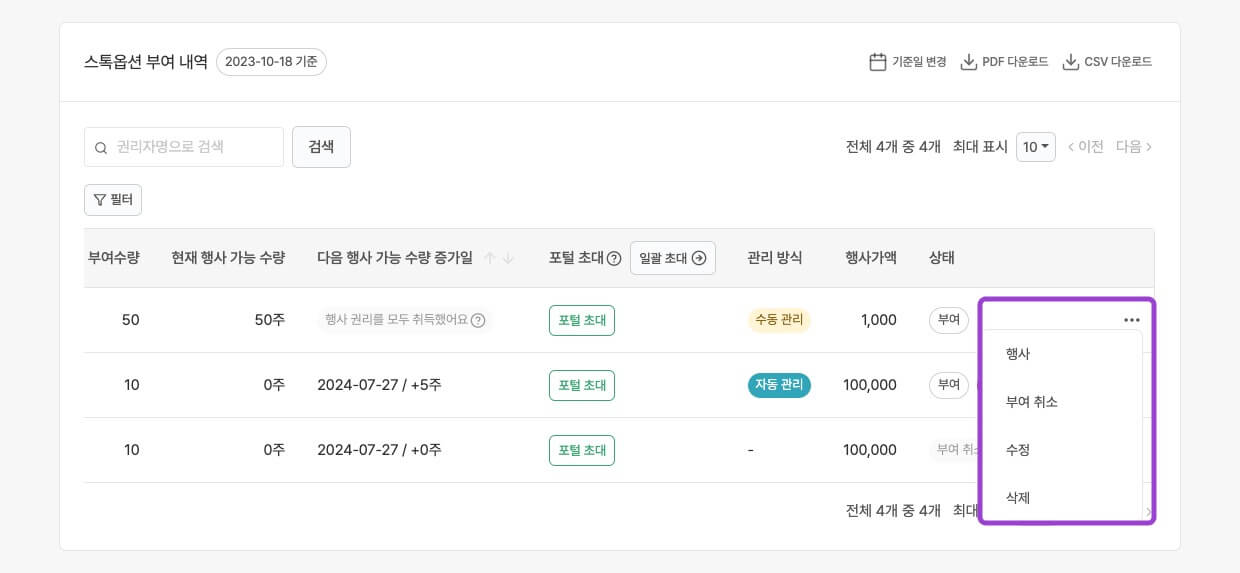
Task: Click the calendar icon for 기준일 변경
Action: click(x=877, y=62)
